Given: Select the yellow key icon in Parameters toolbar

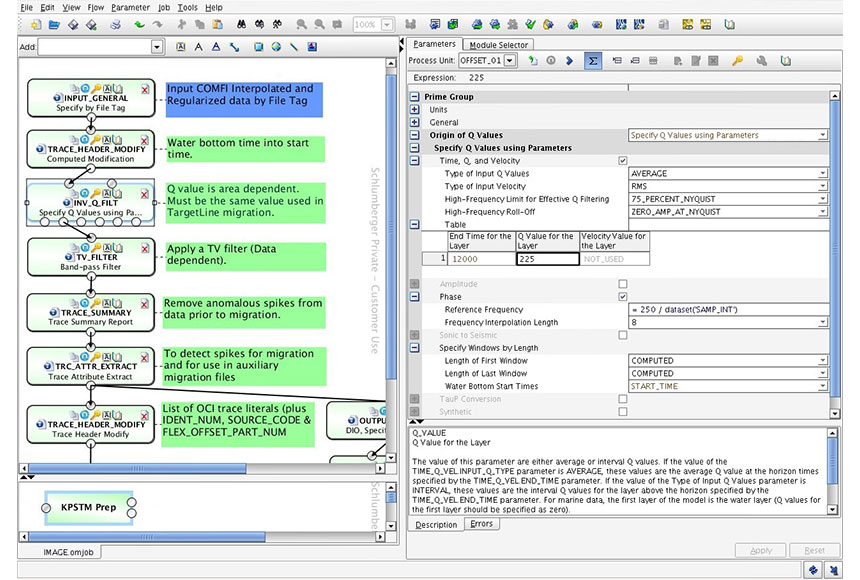Looking at the screenshot, I should 737,61.
